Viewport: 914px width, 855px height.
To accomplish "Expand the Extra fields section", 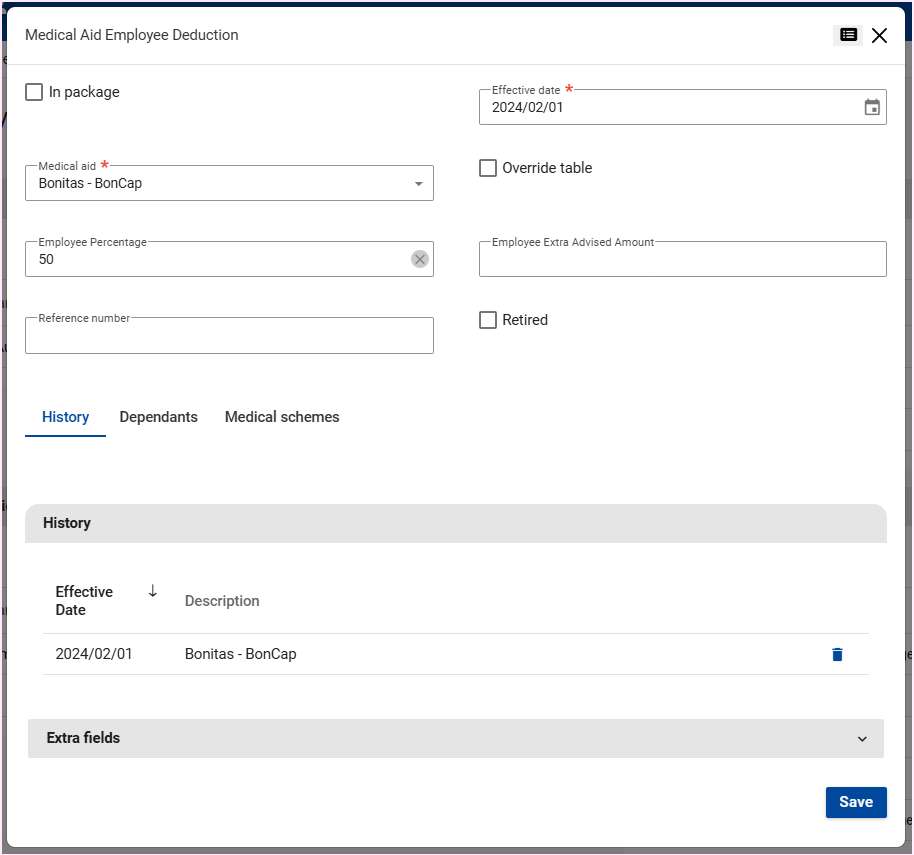I will [456, 739].
